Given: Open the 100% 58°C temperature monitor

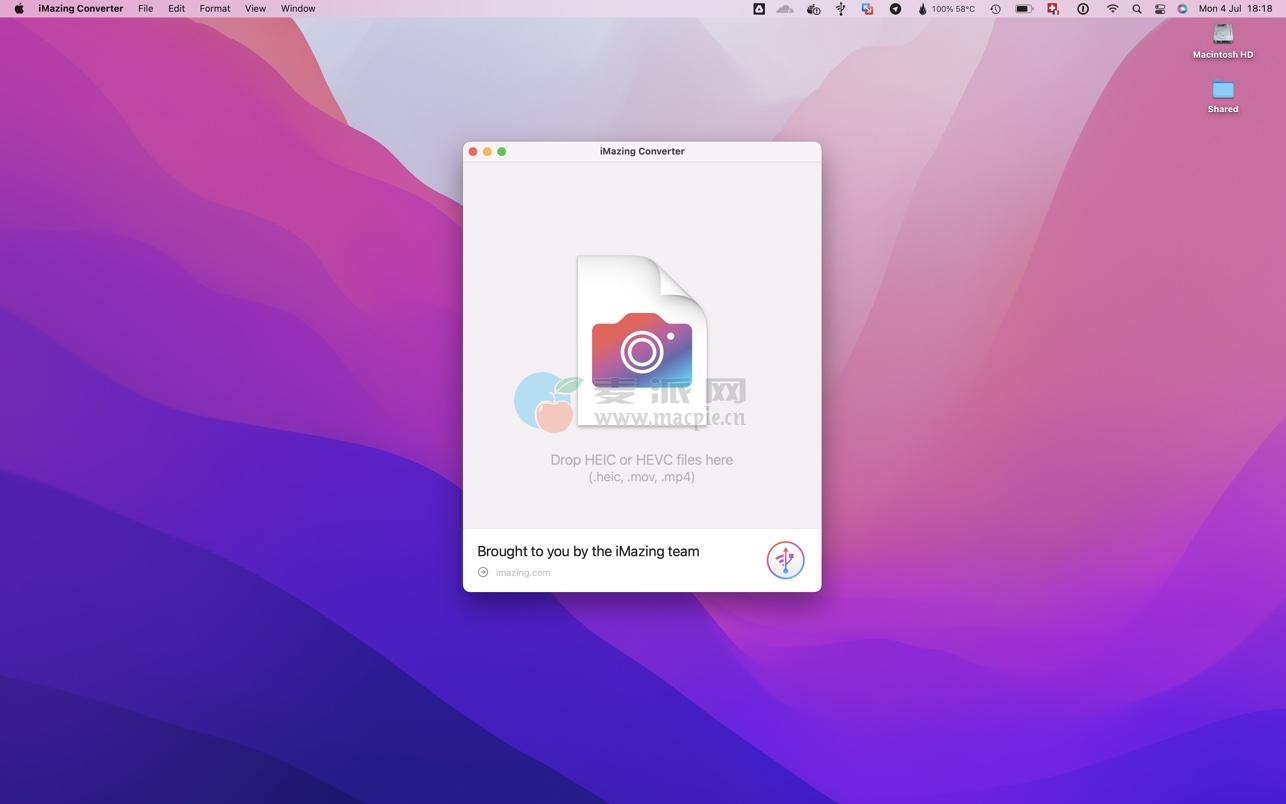Looking at the screenshot, I should 946,9.
